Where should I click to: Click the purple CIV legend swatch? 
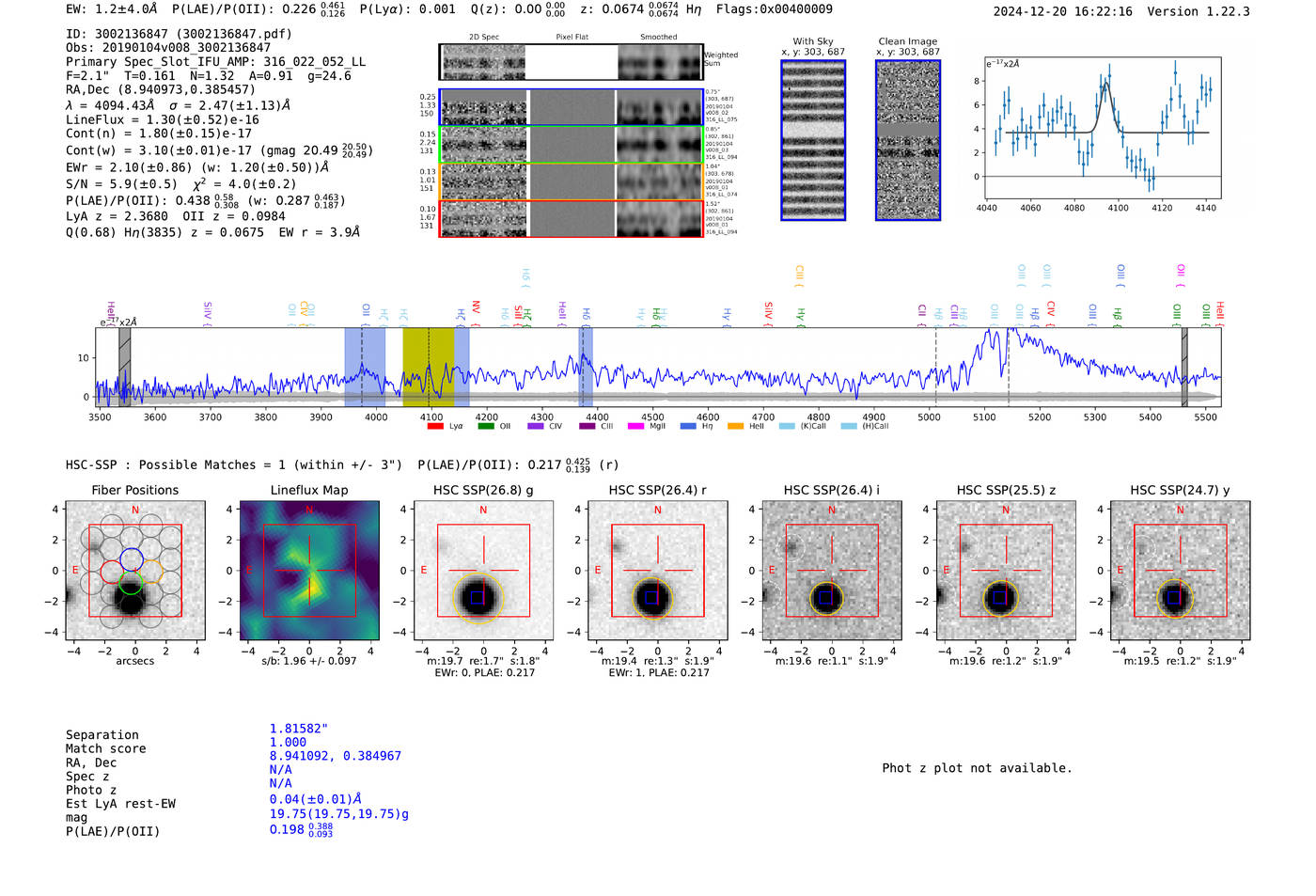click(536, 426)
